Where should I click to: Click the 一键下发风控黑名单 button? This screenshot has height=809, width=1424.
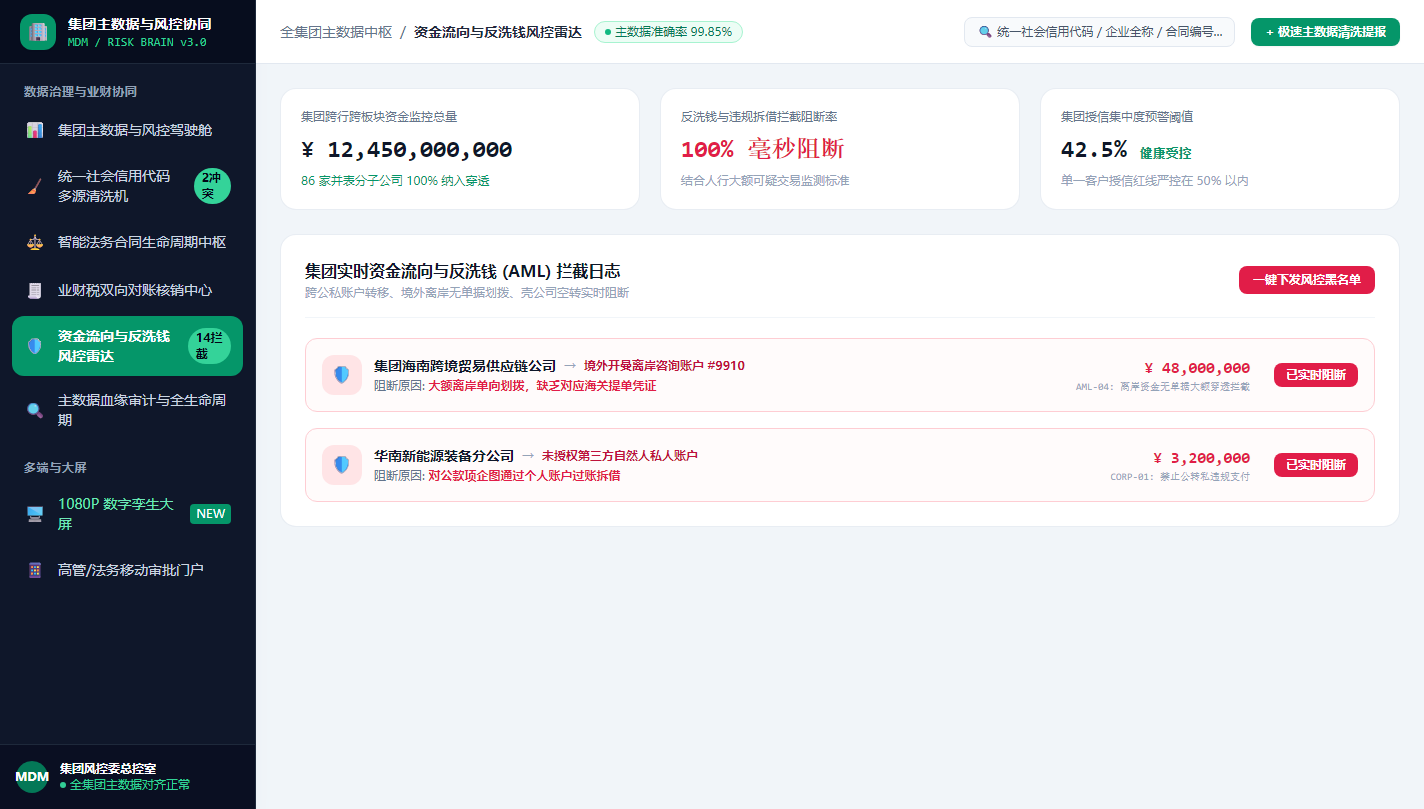1307,280
